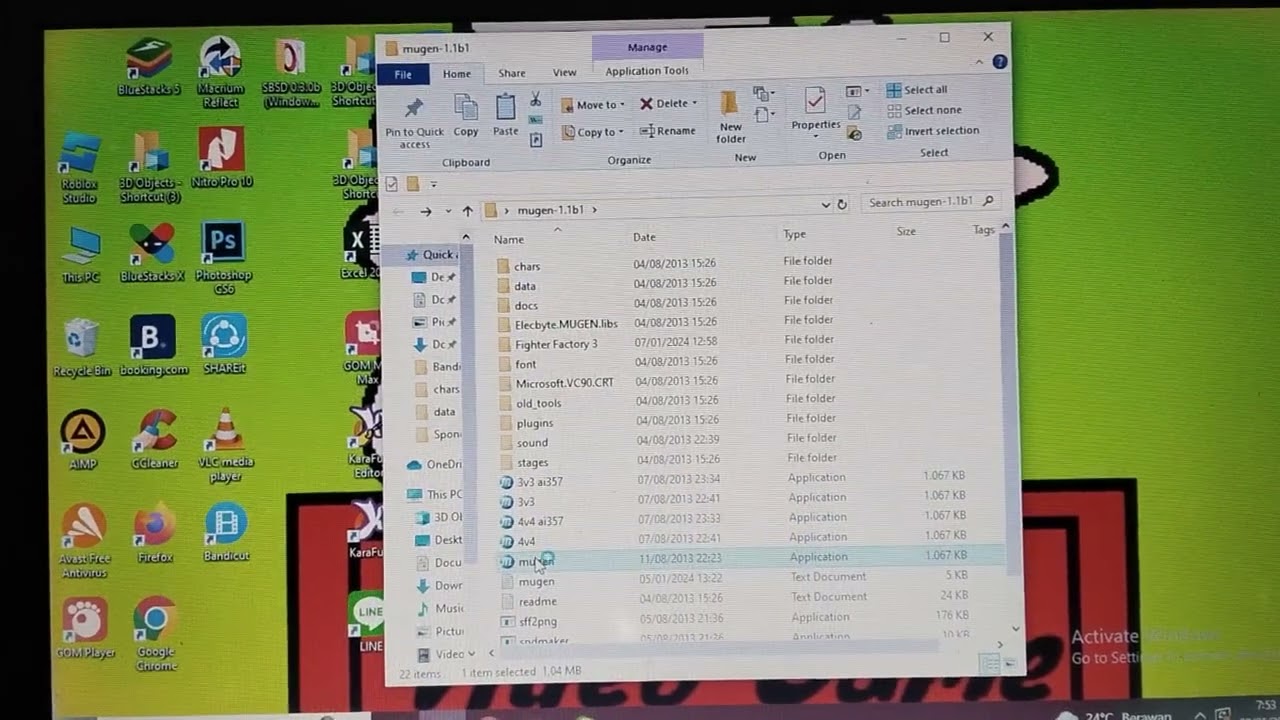Launch AIMP desktop icon

click(x=82, y=440)
